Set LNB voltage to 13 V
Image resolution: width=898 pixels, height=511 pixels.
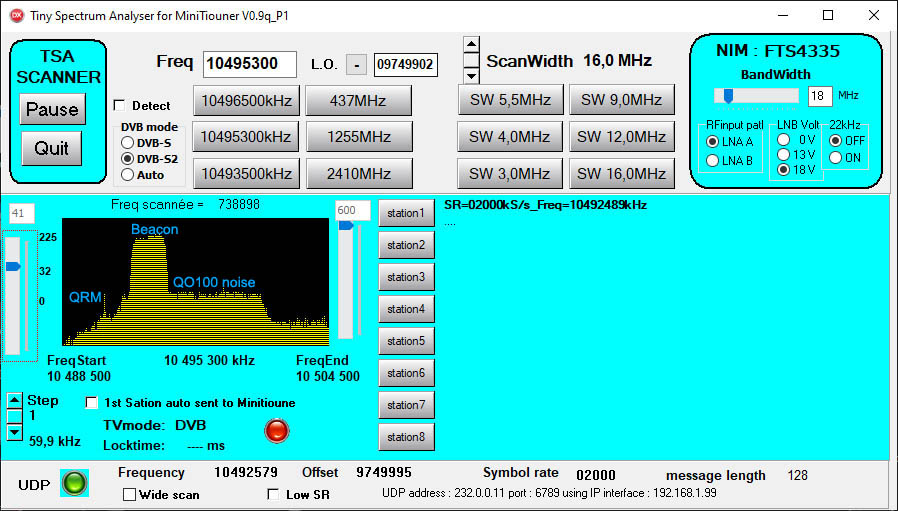coord(783,155)
